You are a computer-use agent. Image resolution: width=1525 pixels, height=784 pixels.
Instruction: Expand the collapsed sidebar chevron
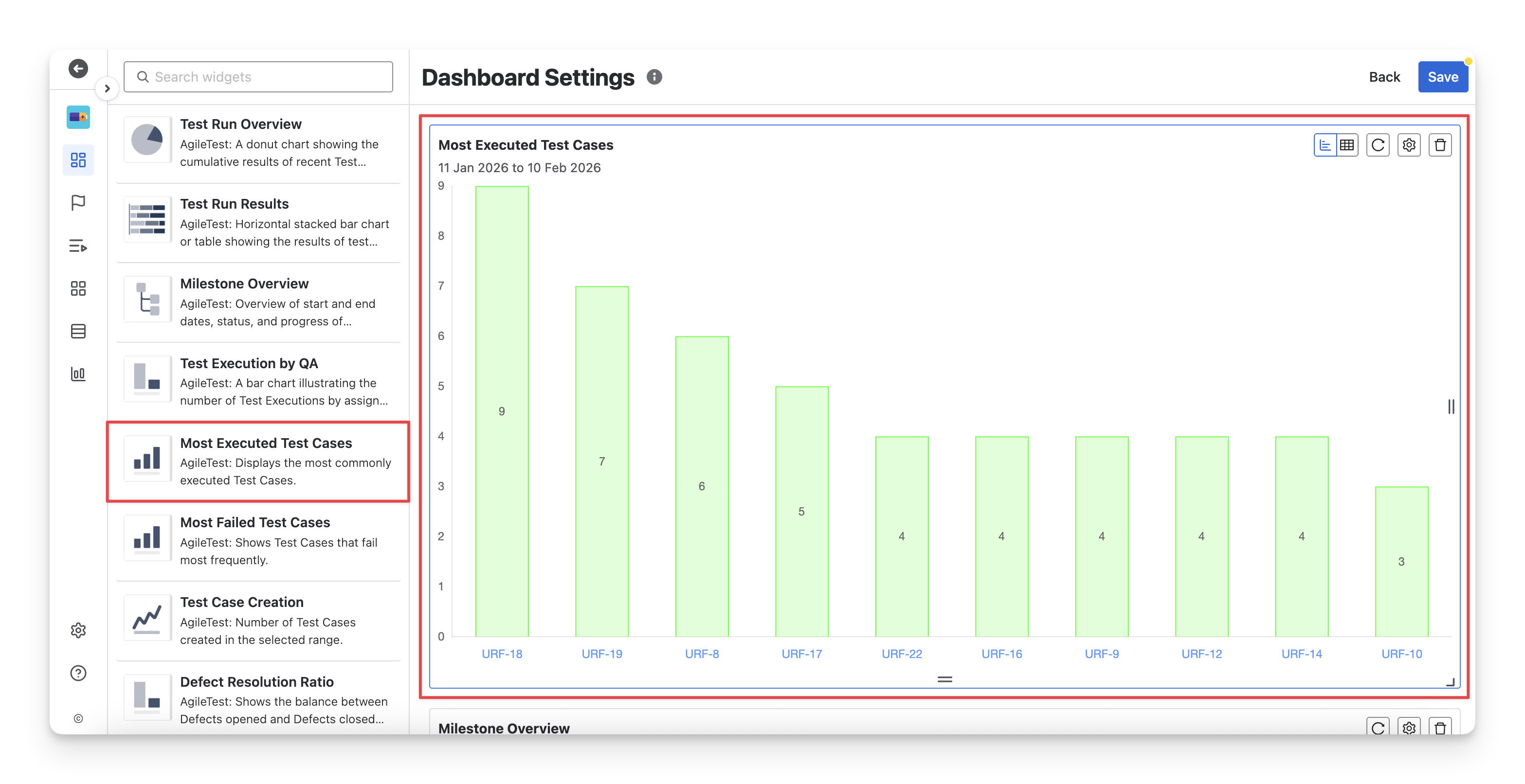point(107,89)
